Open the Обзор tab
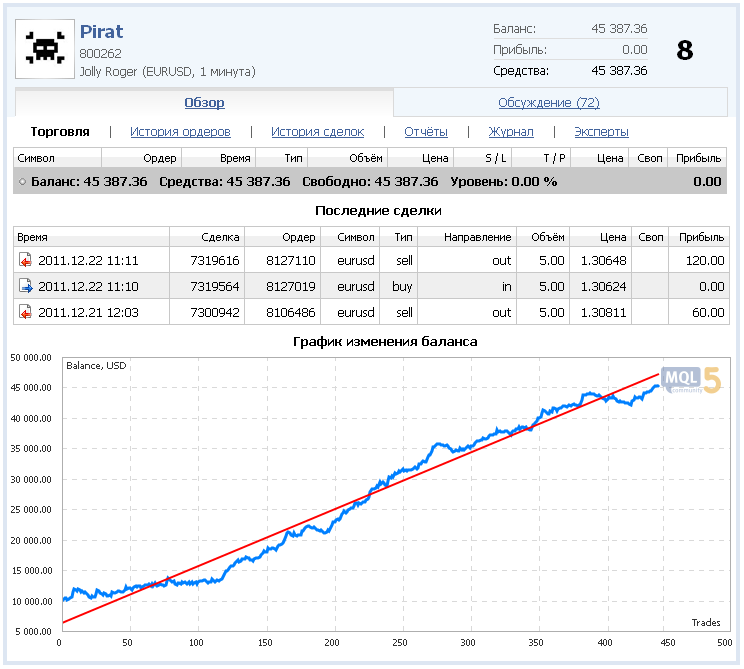This screenshot has width=744, height=669. point(204,103)
